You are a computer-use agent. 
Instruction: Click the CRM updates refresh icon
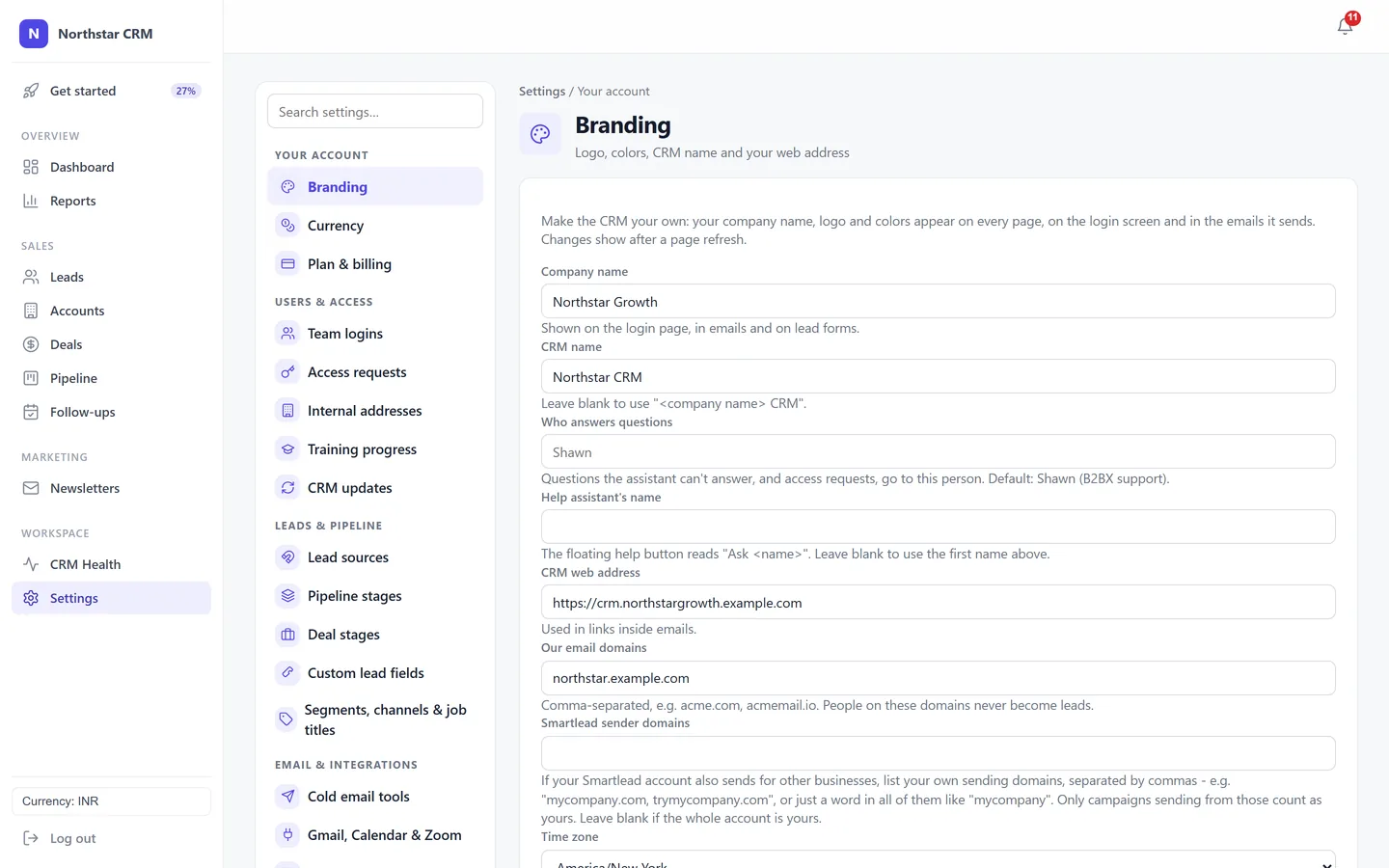pos(287,488)
